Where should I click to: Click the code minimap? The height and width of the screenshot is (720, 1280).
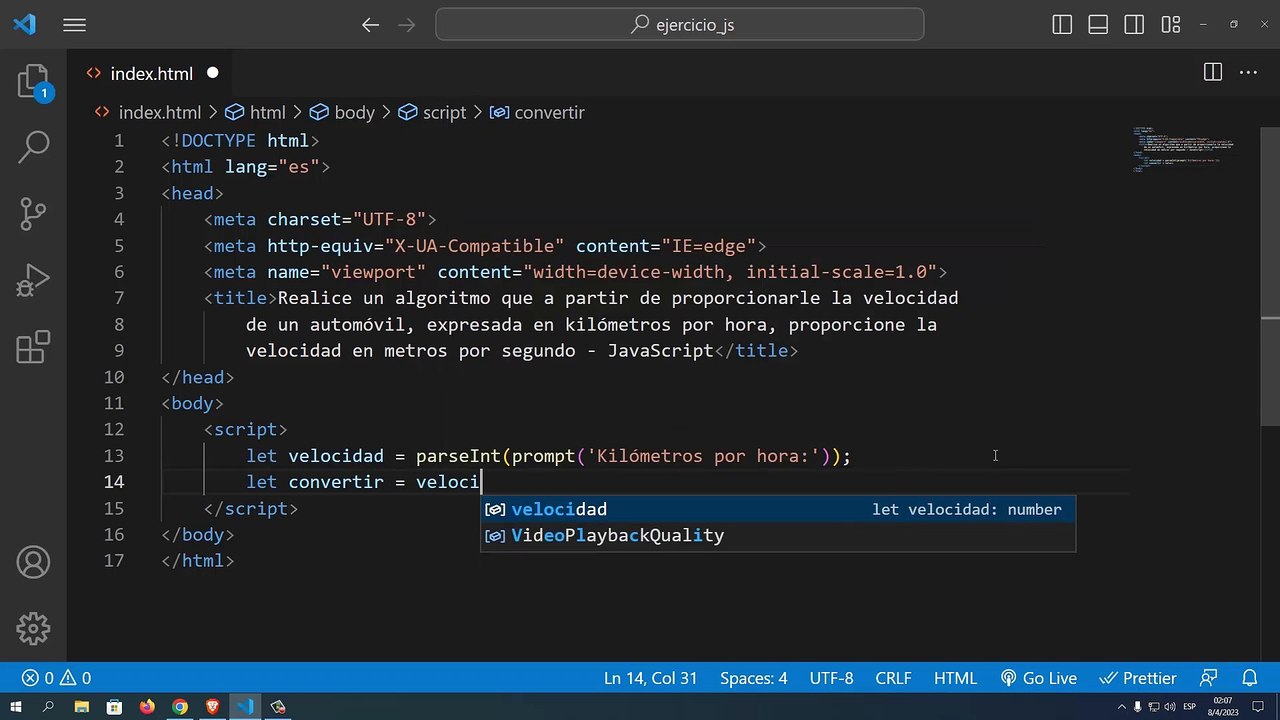1185,150
